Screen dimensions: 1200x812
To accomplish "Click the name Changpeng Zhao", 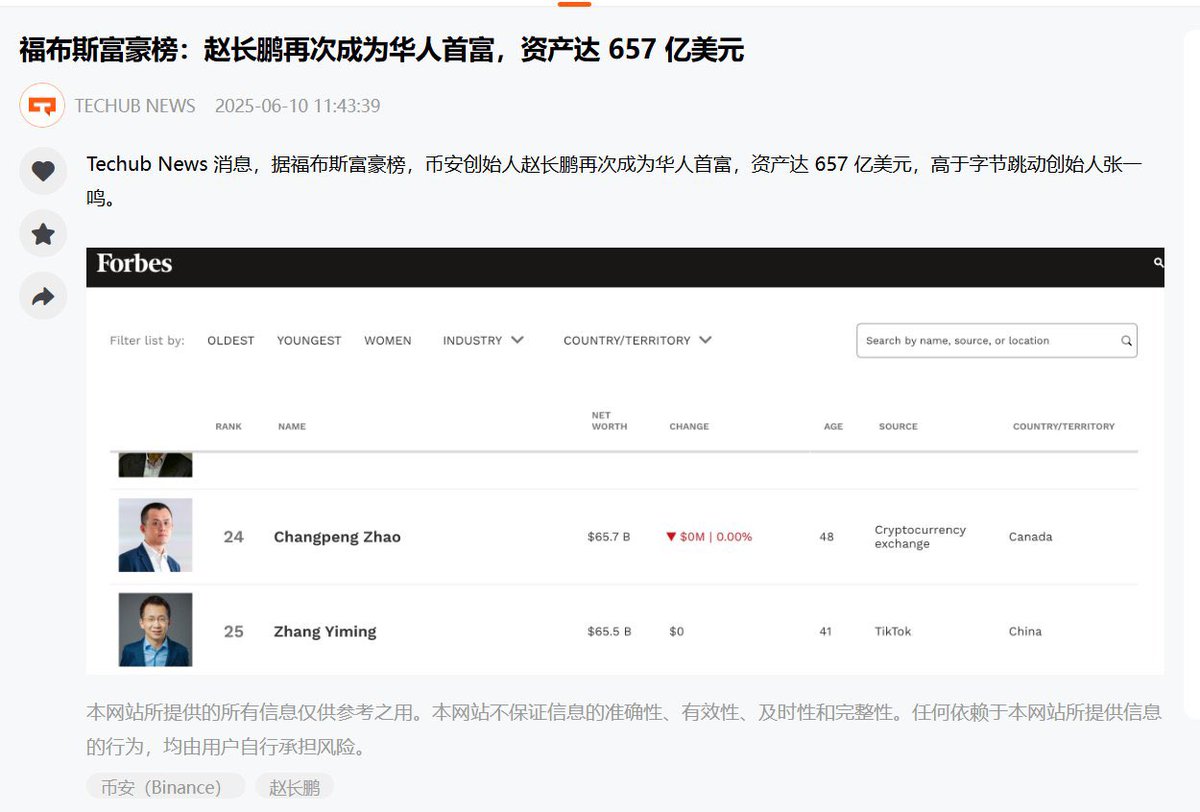I will tap(337, 537).
